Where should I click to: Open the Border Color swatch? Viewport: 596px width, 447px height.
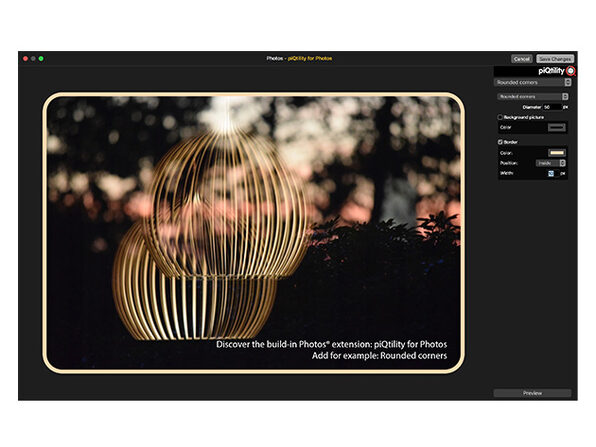point(556,153)
